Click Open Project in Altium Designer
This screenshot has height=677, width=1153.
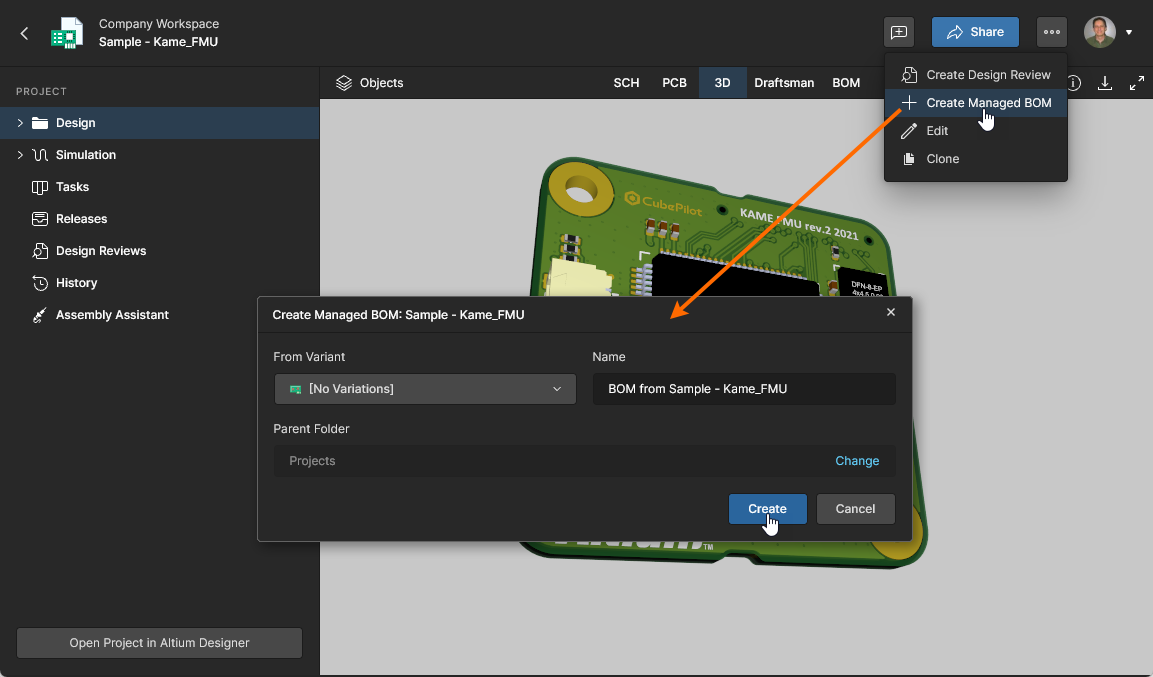pyautogui.click(x=160, y=642)
